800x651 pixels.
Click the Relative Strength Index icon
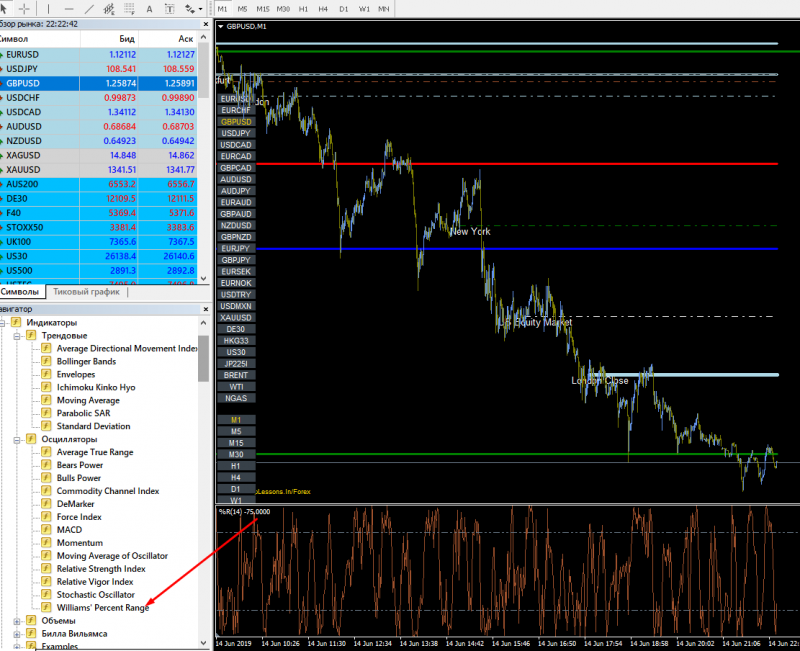coord(46,568)
